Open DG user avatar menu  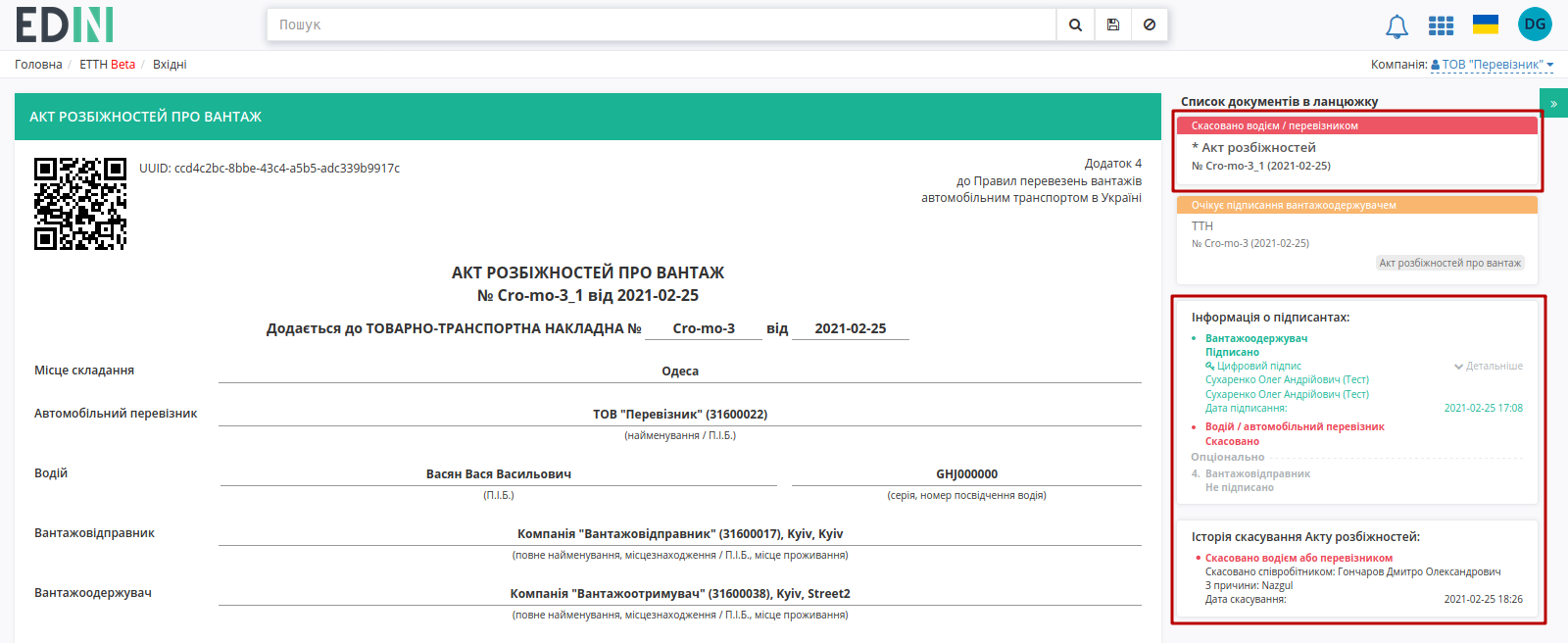[x=1535, y=25]
